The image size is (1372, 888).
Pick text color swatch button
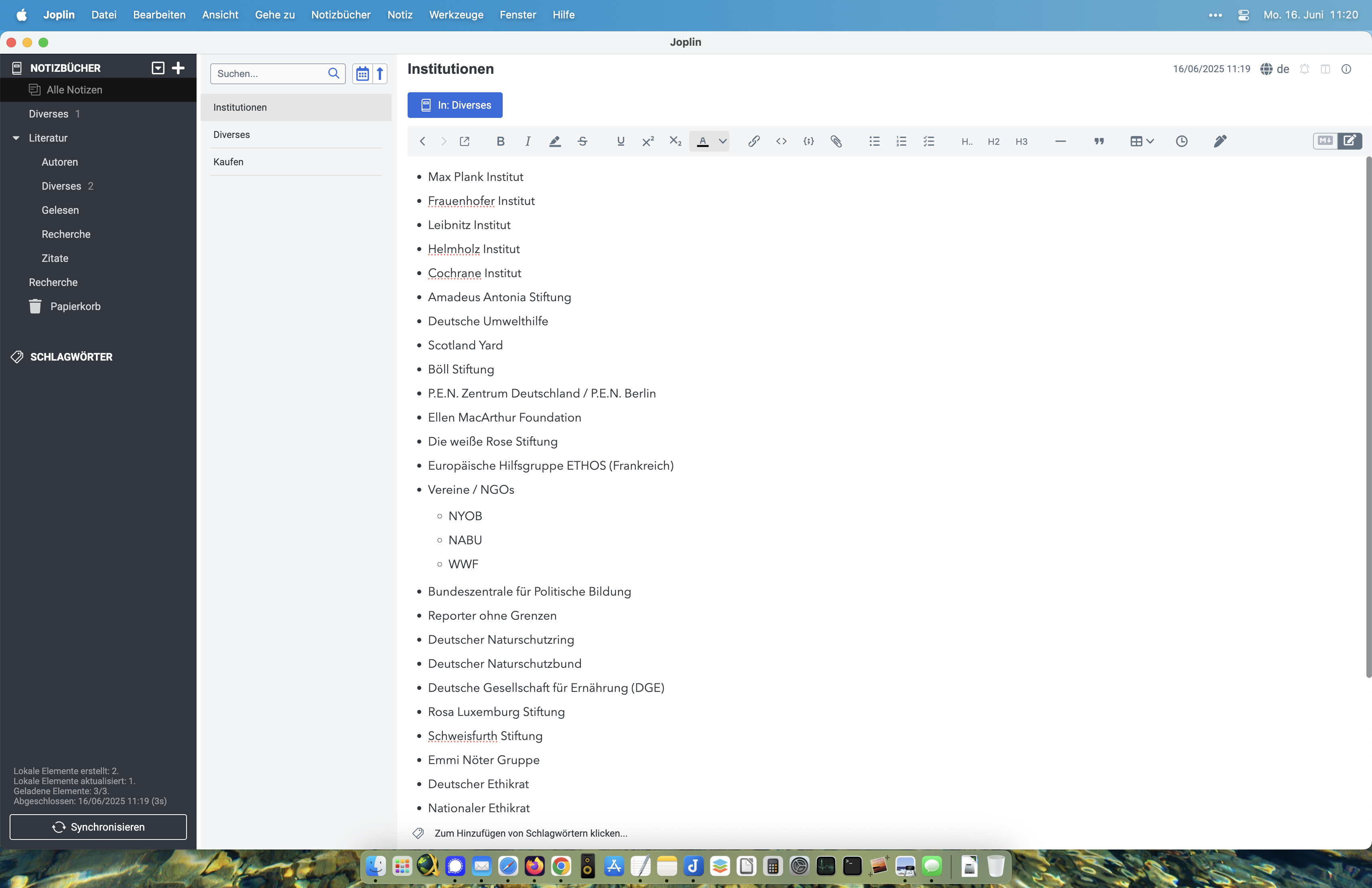pyautogui.click(x=702, y=141)
